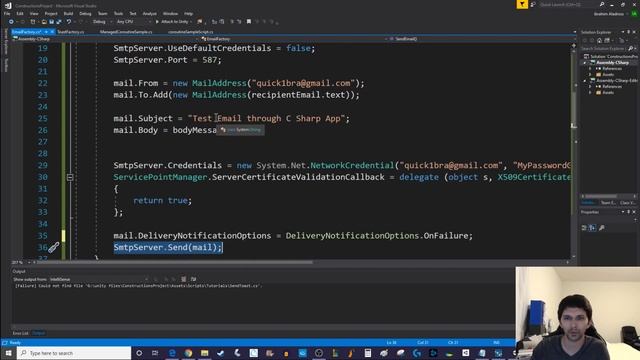Open the Debug menu
640x360 pixels.
pos(85,13)
